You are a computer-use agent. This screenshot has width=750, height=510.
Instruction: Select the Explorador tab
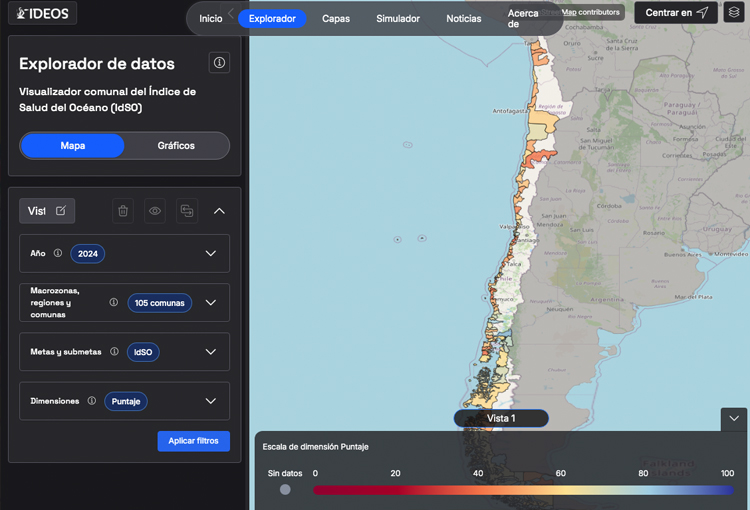click(272, 19)
